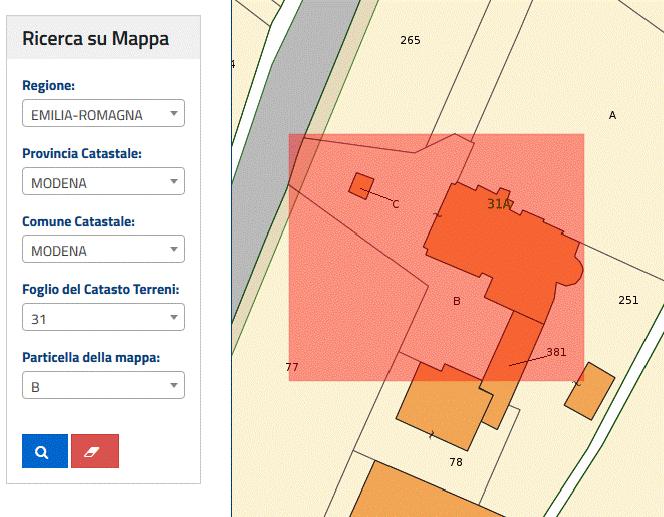Viewport: 664px width, 517px height.
Task: Open the Particella della mappa dropdown
Action: [102, 386]
